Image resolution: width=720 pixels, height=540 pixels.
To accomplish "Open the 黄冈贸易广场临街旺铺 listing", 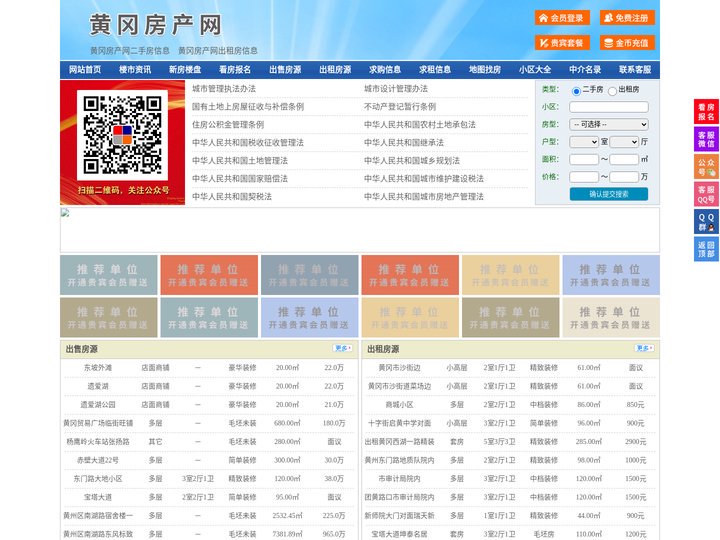I will coord(98,423).
